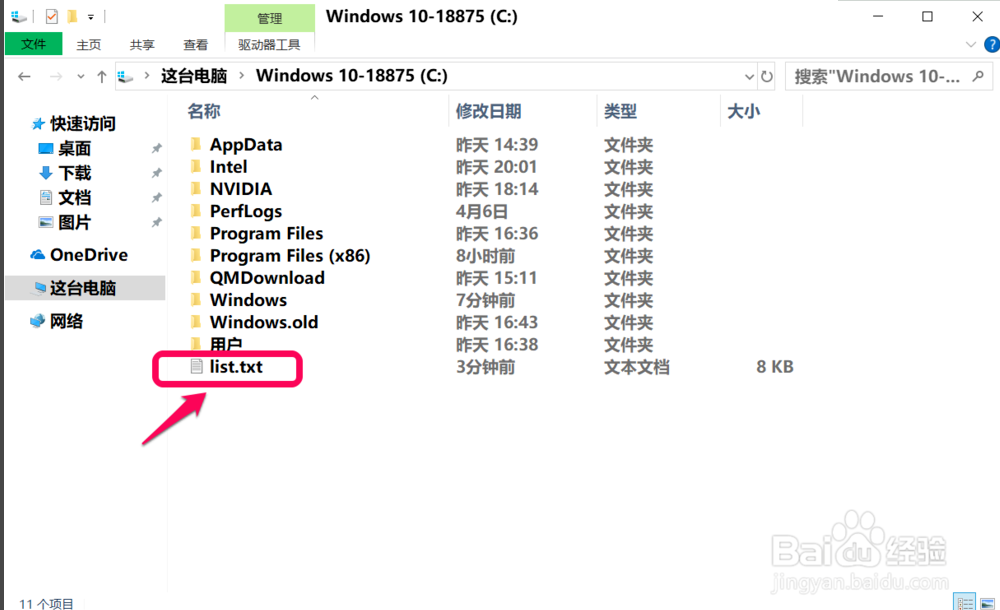Image resolution: width=1000 pixels, height=610 pixels.
Task: Open 文档 in the navigation pane
Action: [75, 197]
